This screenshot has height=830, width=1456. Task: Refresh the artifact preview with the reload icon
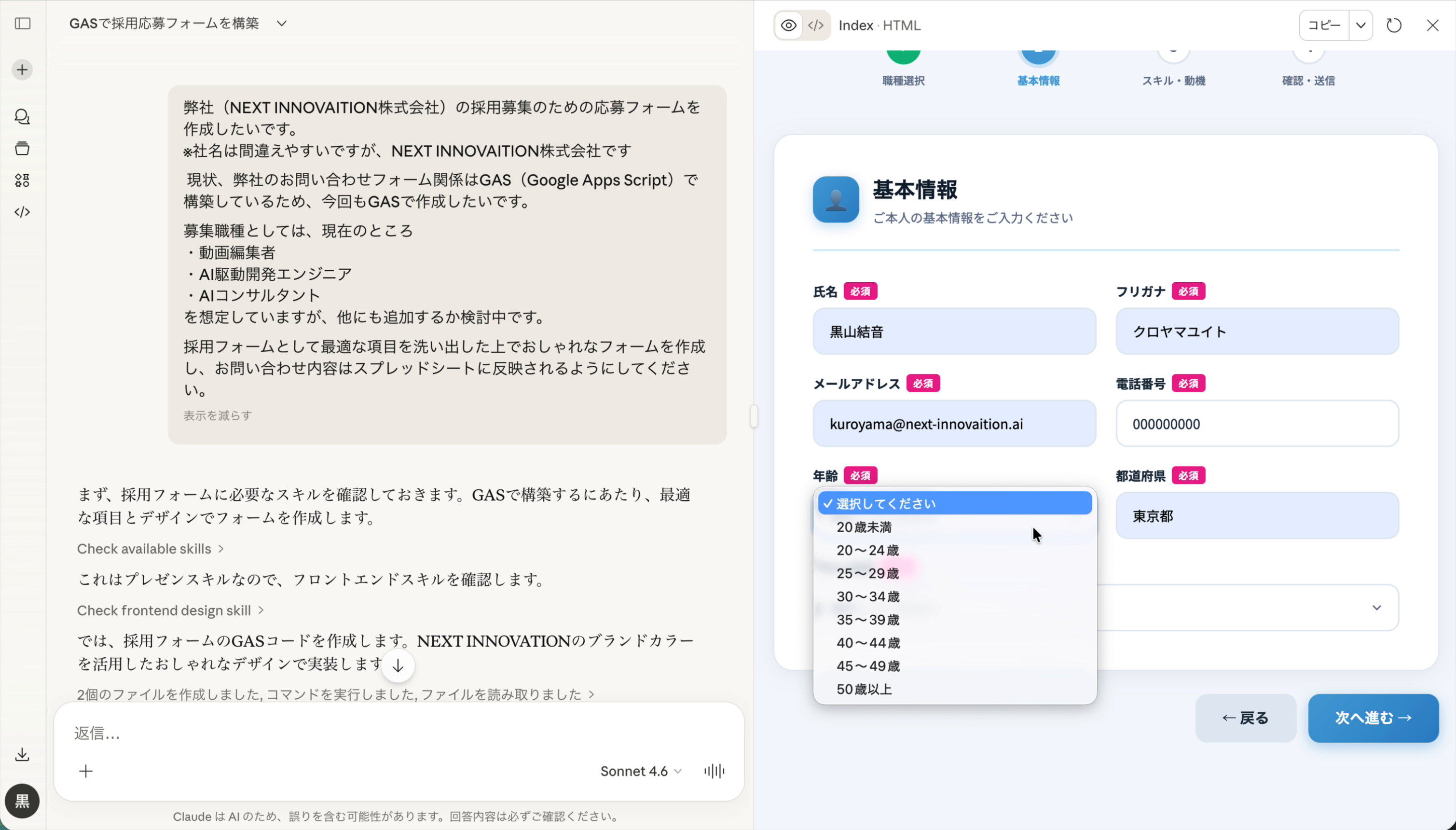1393,25
